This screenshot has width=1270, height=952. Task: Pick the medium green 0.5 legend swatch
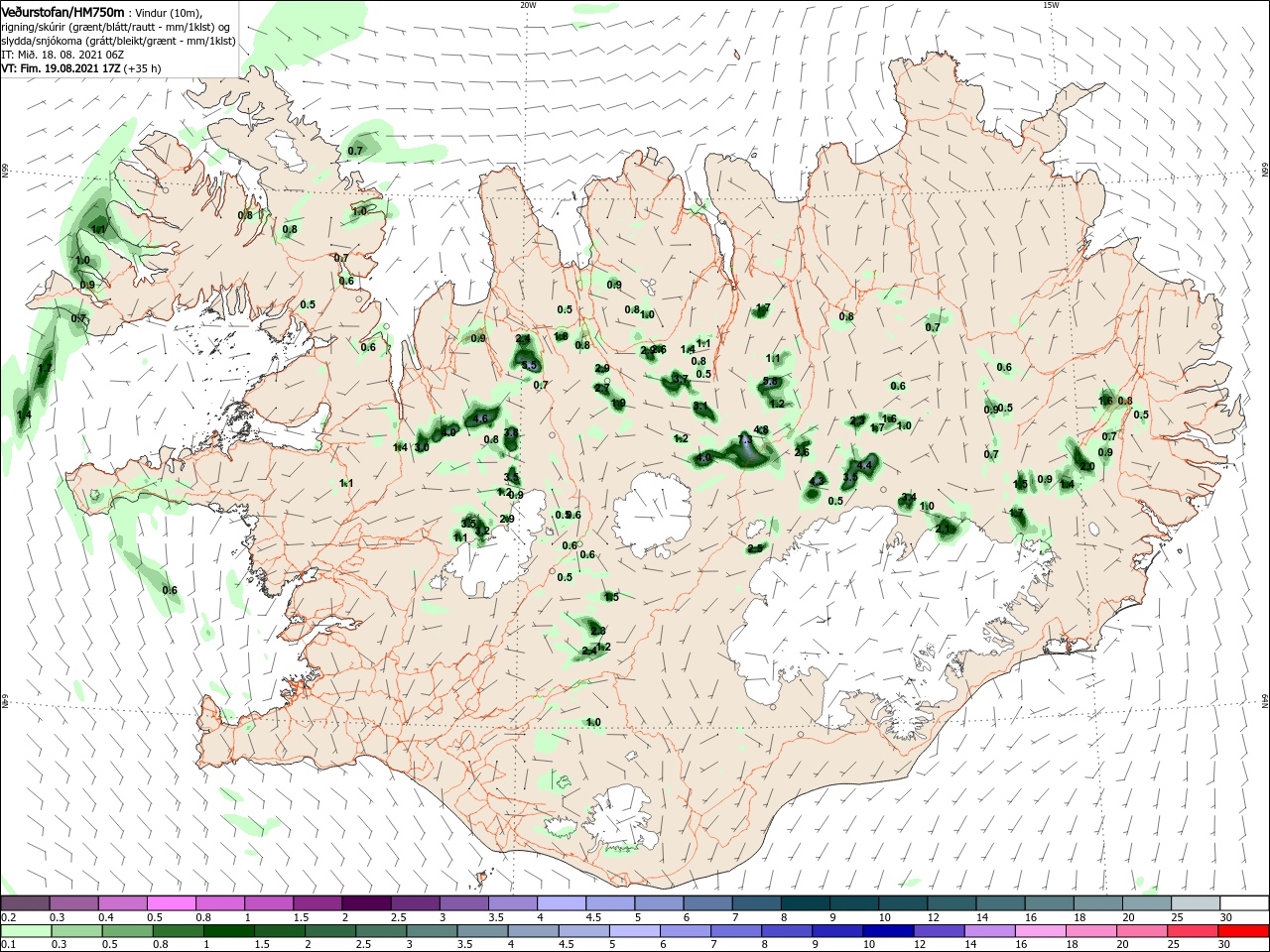[128, 931]
